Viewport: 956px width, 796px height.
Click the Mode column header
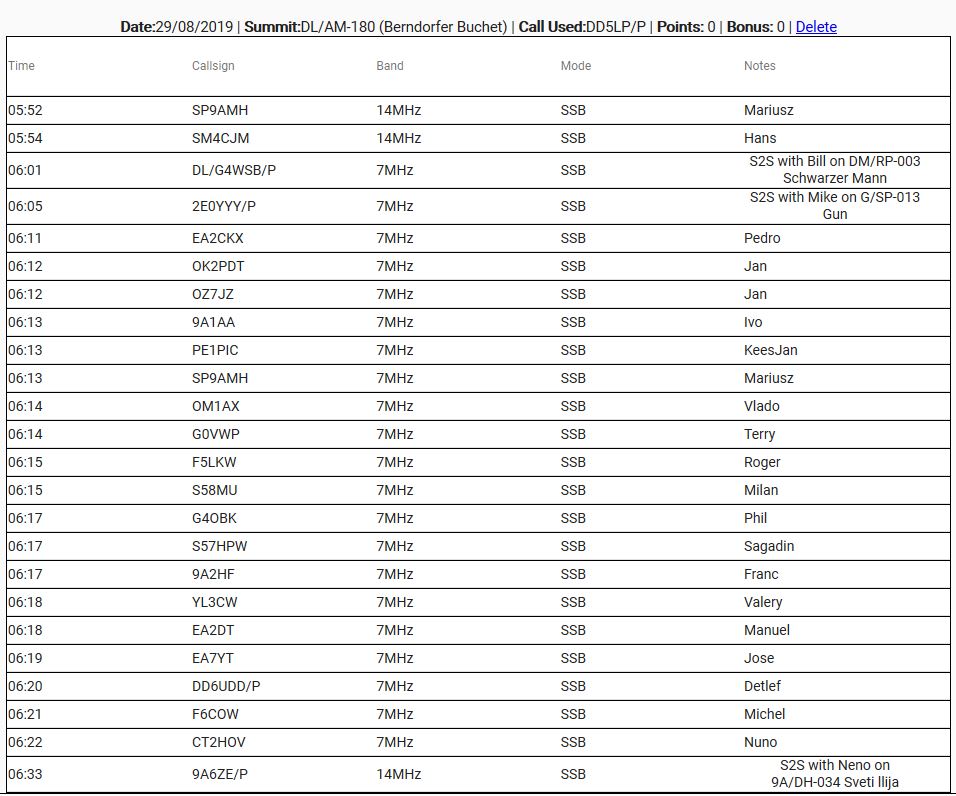click(x=575, y=66)
